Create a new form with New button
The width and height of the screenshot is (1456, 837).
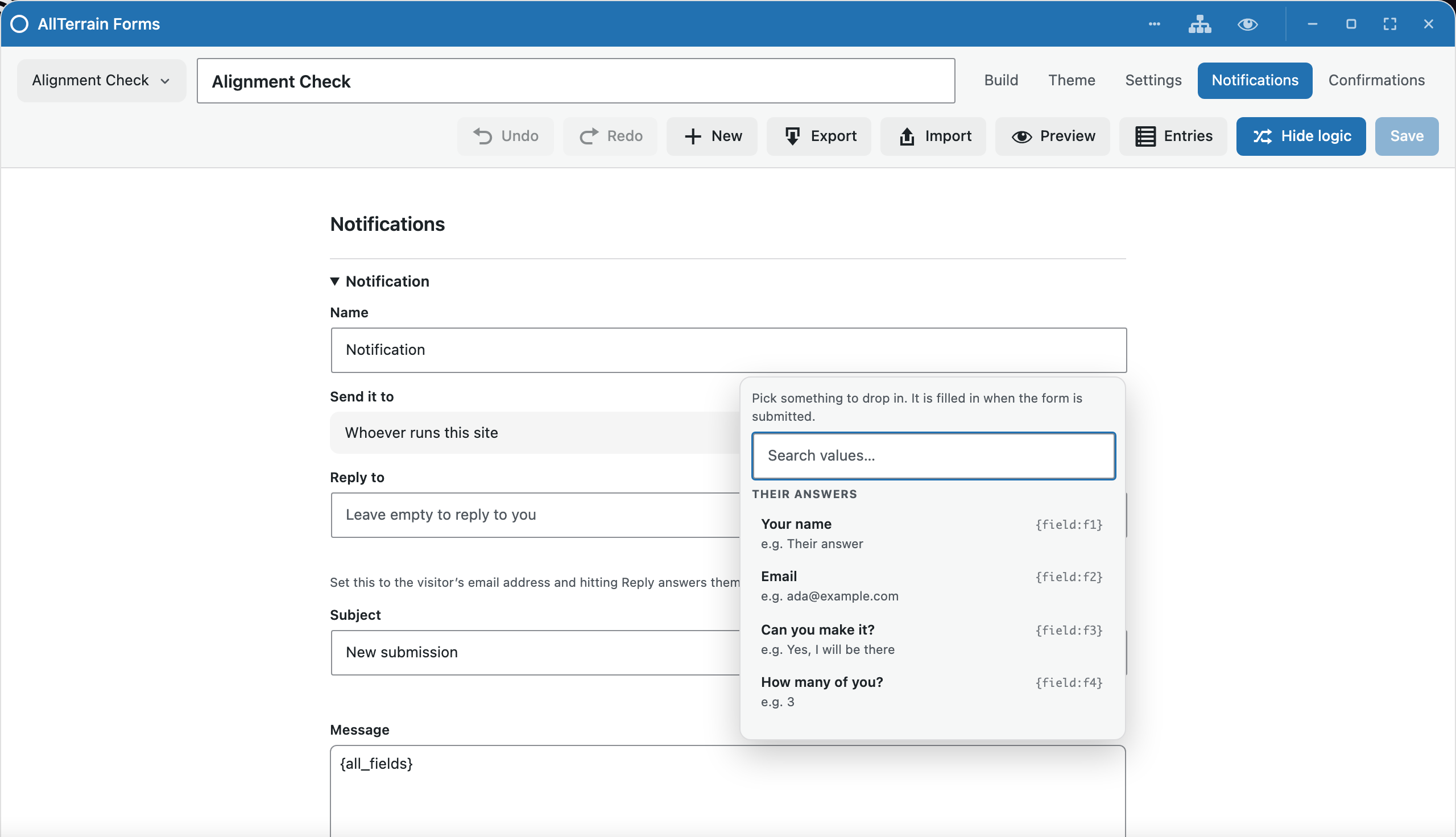(712, 136)
